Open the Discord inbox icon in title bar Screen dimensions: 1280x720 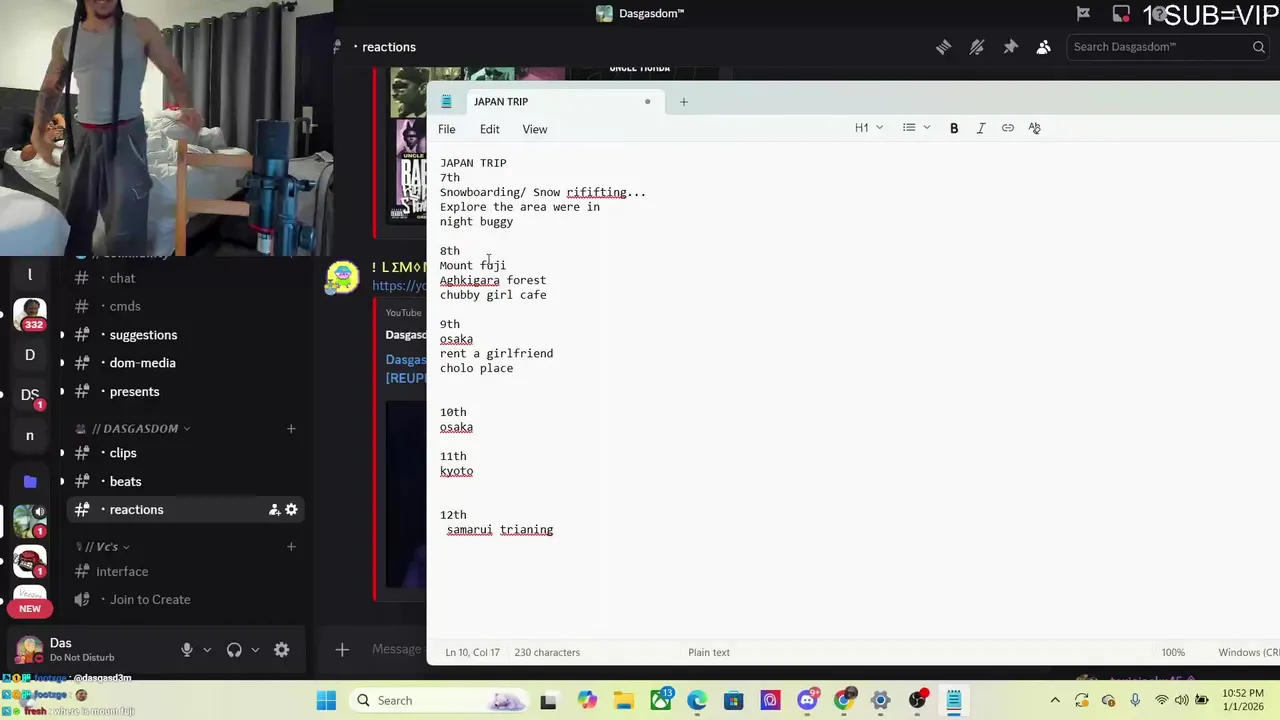click(1121, 14)
